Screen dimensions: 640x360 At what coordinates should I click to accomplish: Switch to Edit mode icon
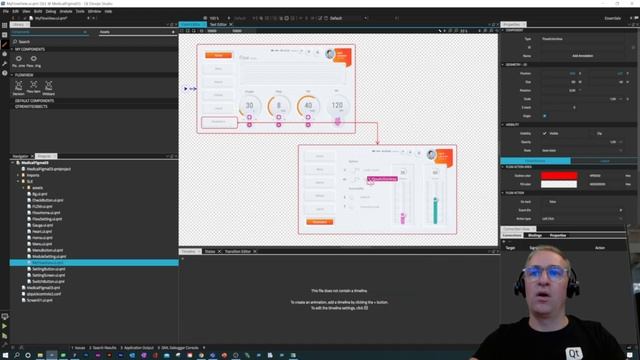click(4, 35)
